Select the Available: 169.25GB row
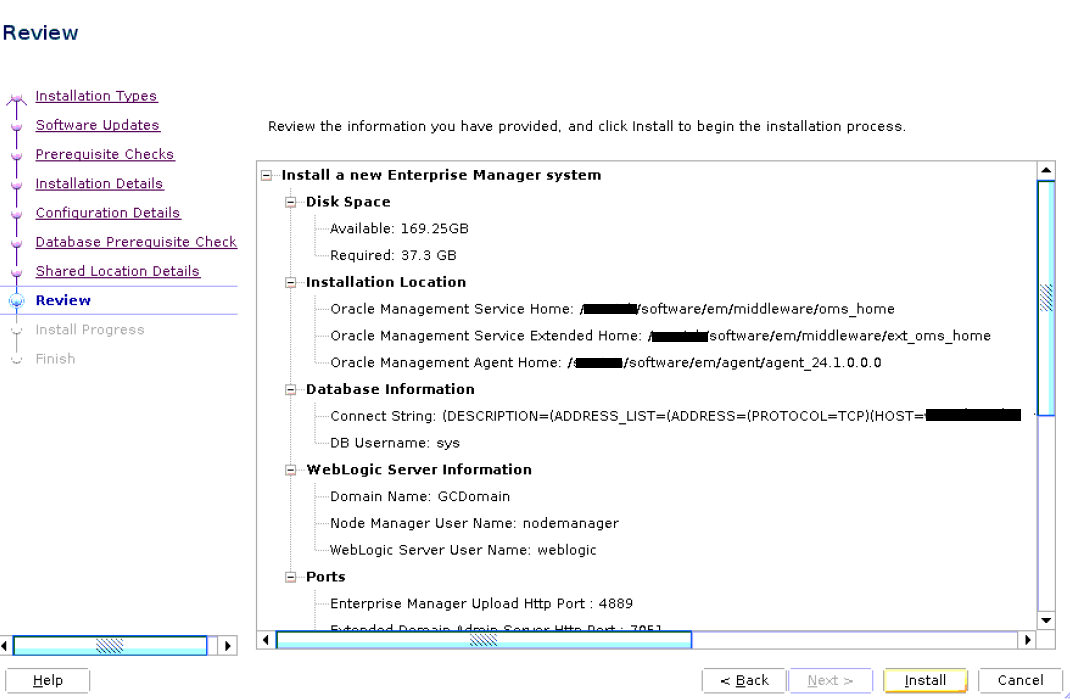The image size is (1070, 699). [x=399, y=229]
